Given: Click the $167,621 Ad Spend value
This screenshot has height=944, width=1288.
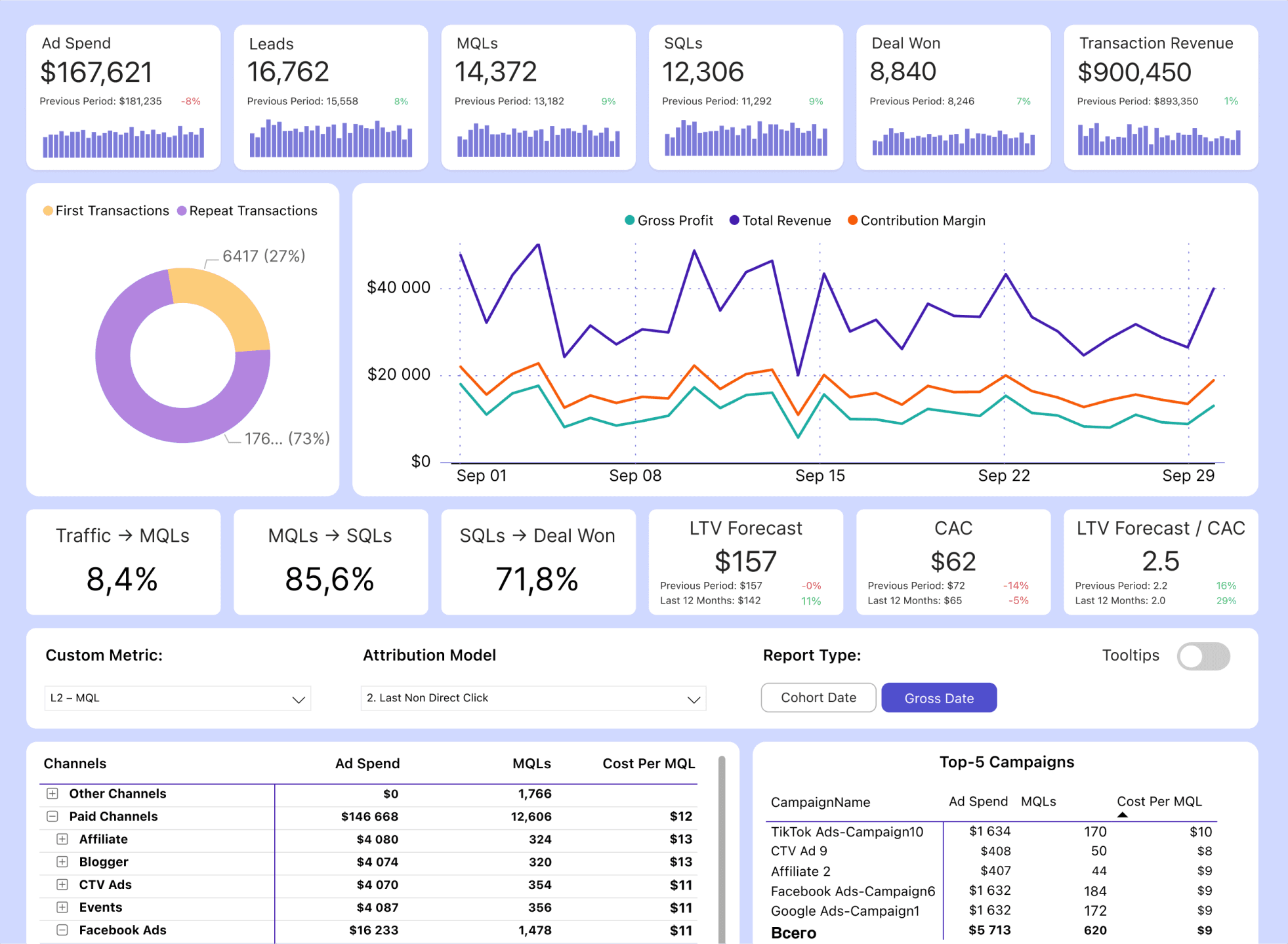Looking at the screenshot, I should tap(96, 72).
